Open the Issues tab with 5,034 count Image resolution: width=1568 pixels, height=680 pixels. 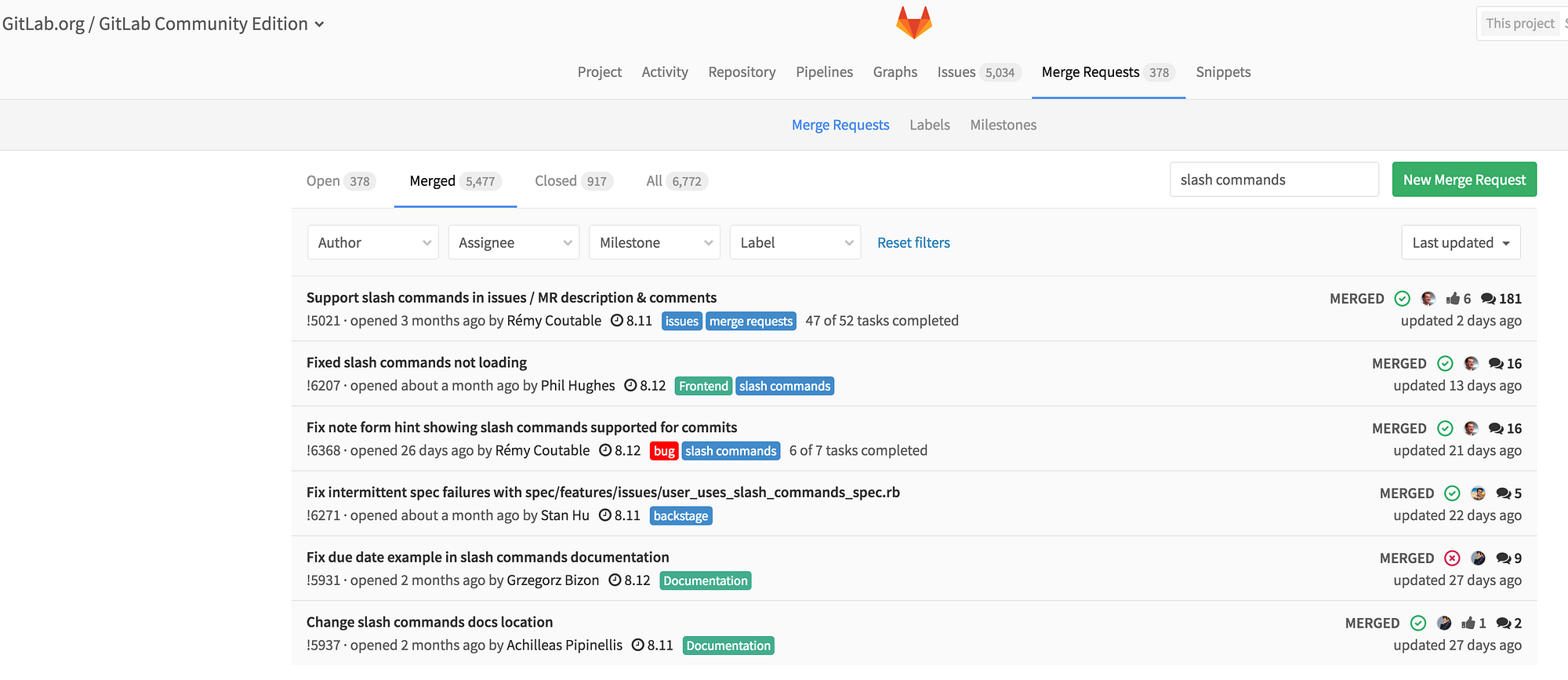click(x=978, y=72)
